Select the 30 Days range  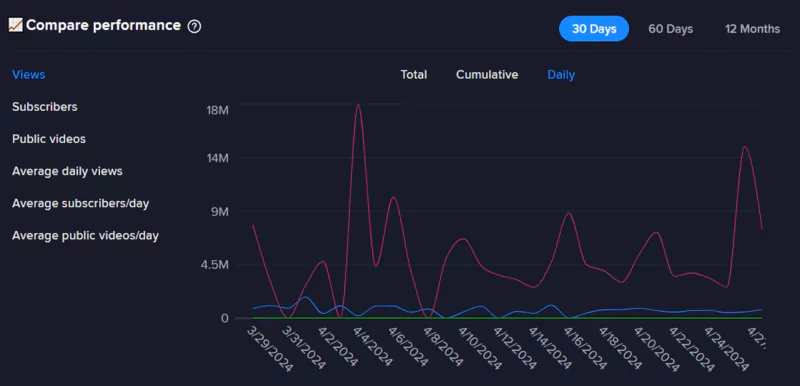tap(594, 29)
